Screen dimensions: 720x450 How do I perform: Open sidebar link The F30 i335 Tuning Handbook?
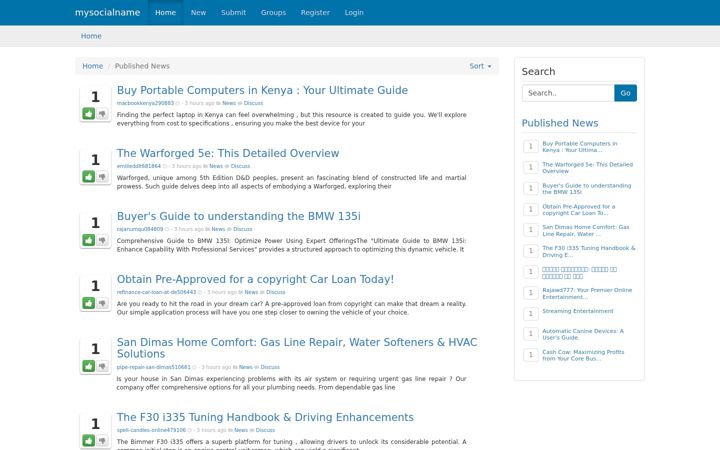click(589, 252)
